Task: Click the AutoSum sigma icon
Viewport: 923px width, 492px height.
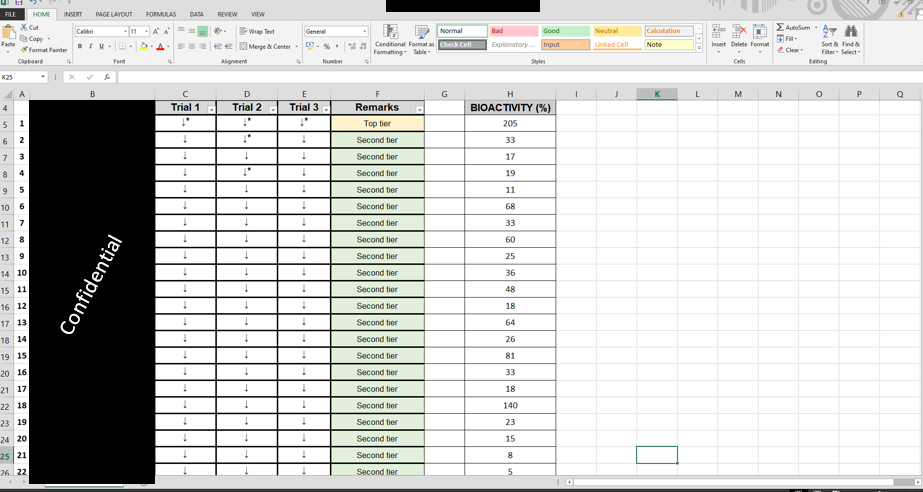Action: pos(780,28)
